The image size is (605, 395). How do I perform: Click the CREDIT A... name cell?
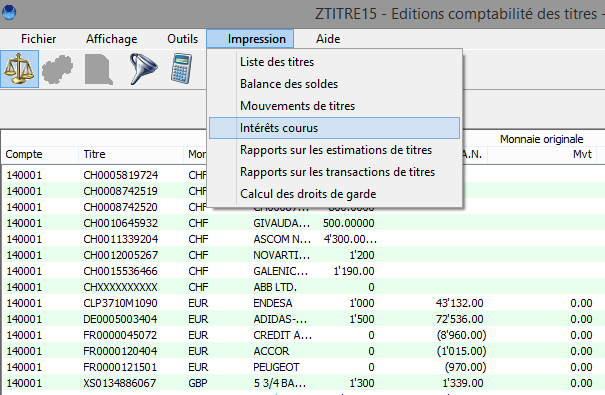pos(282,335)
